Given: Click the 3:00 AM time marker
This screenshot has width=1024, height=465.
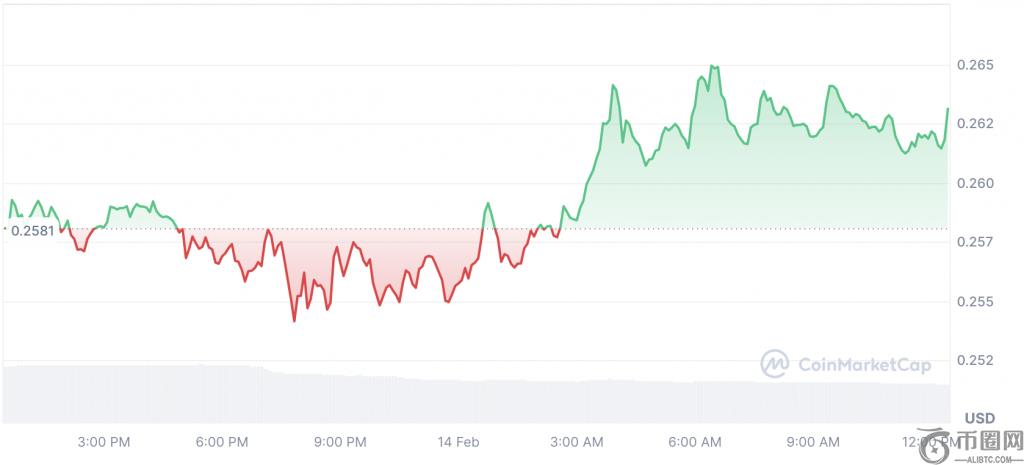Looking at the screenshot, I should (577, 442).
